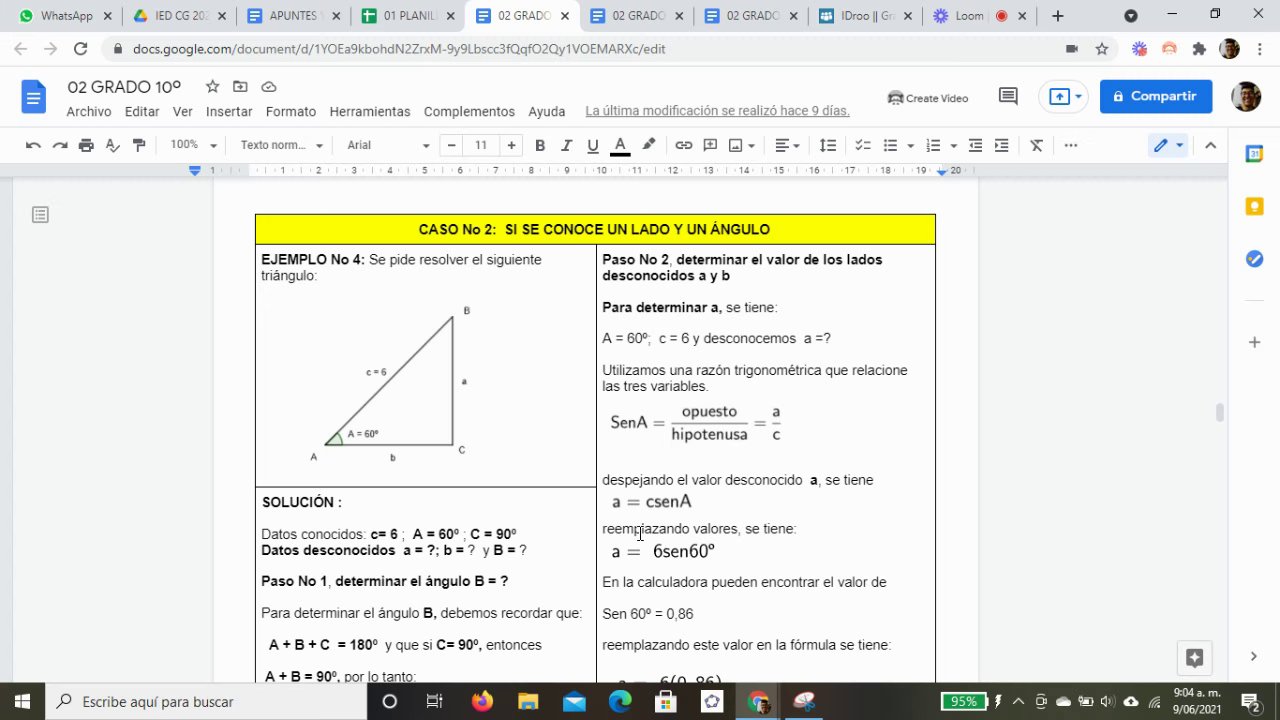1280x720 pixels.
Task: Open the text color picker
Action: click(620, 145)
